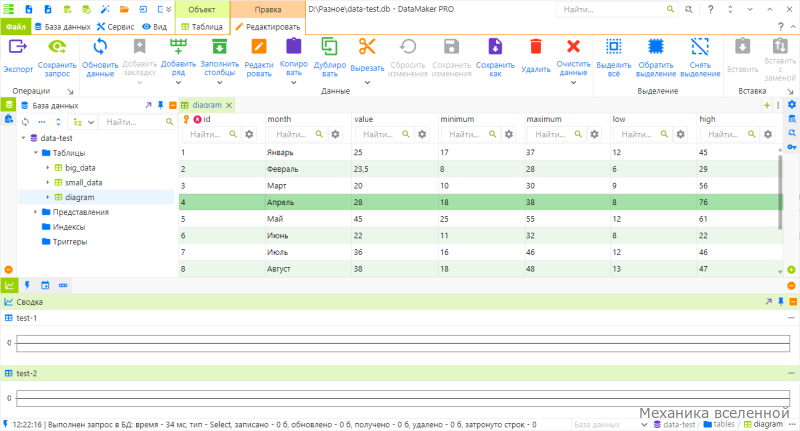Select cell Май in month column
800x431 pixels.
tap(308, 219)
